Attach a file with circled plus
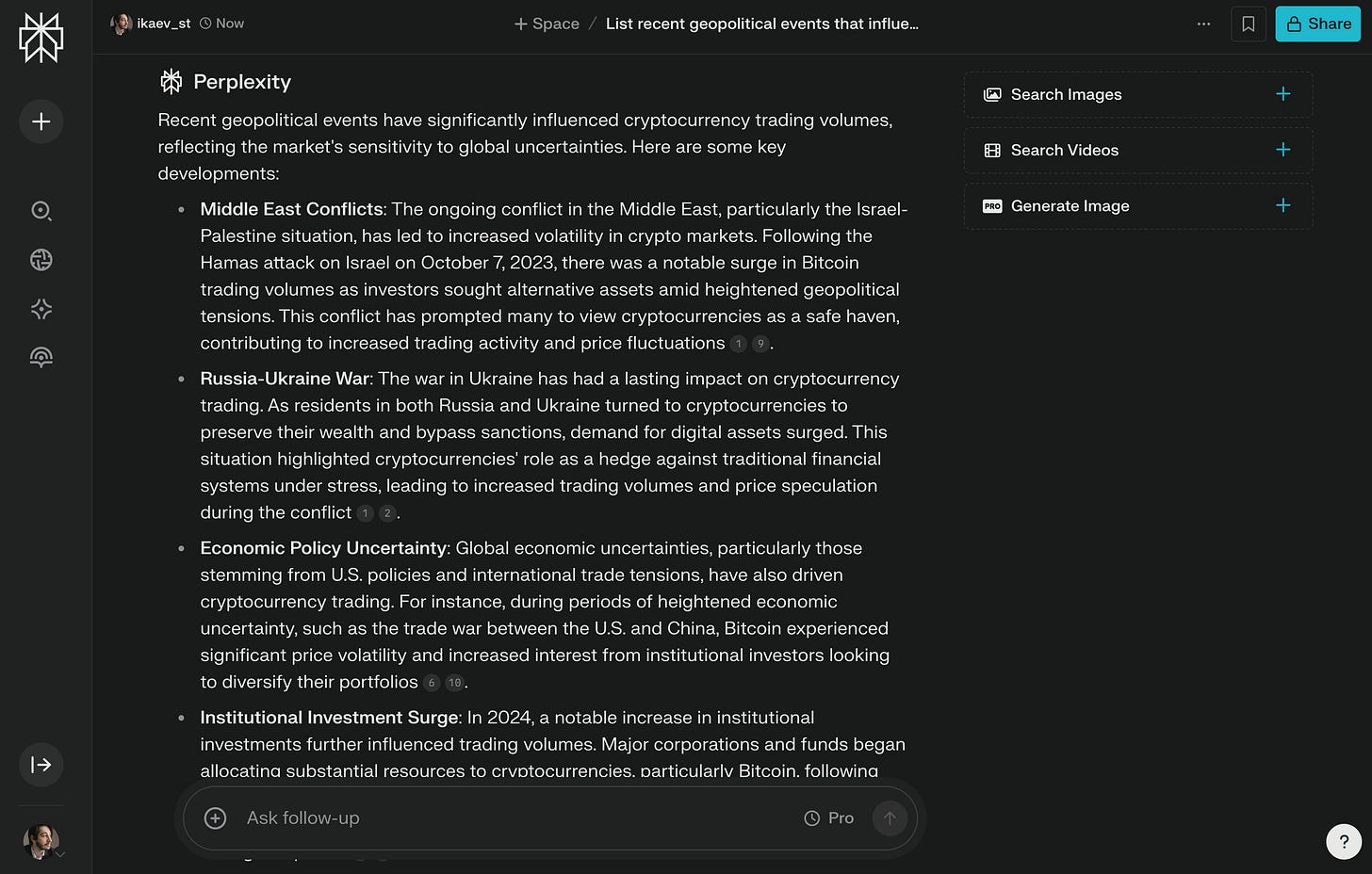The height and width of the screenshot is (874, 1372). pyautogui.click(x=216, y=818)
